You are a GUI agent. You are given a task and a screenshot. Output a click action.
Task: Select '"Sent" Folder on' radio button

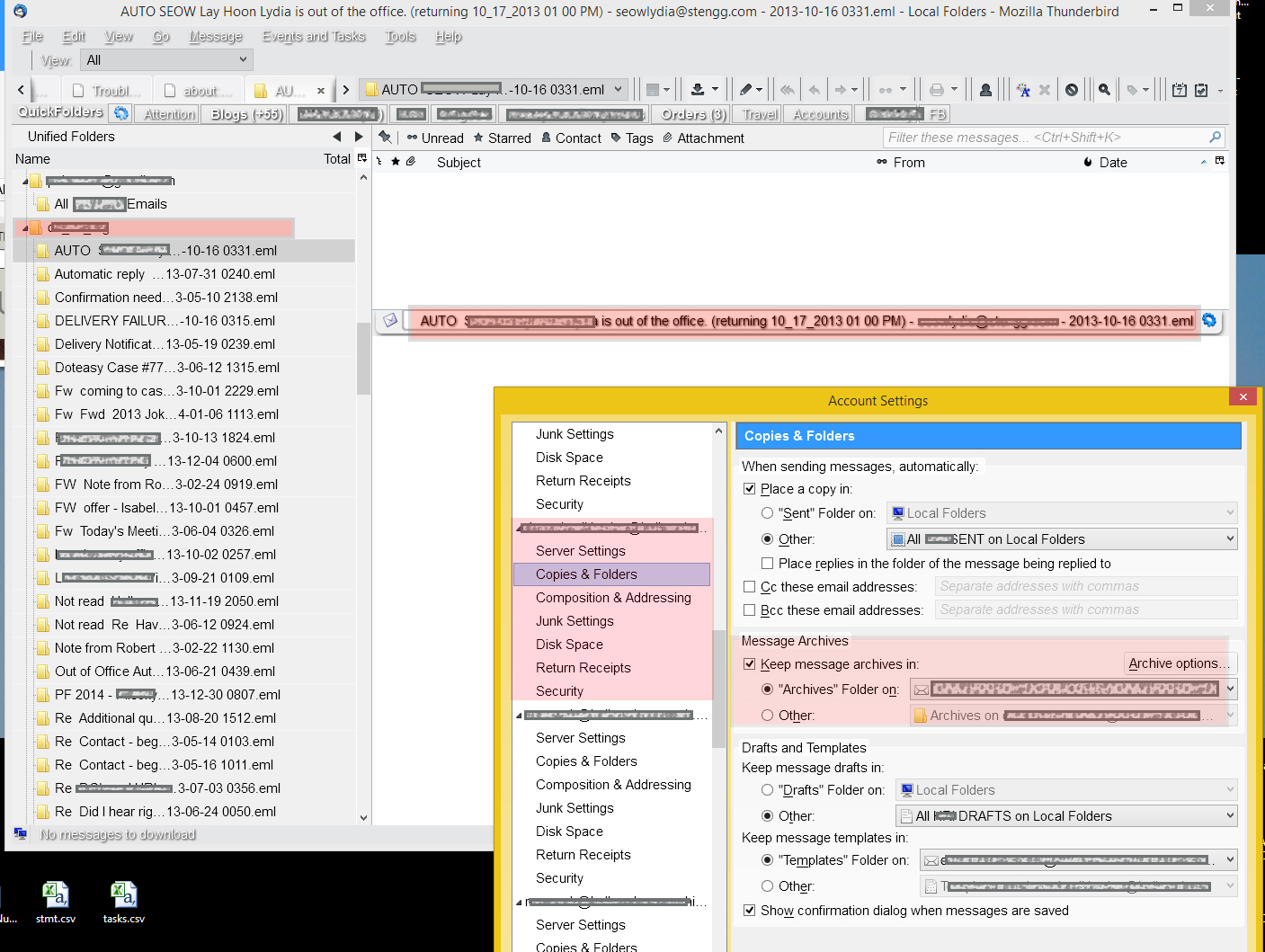click(x=767, y=513)
